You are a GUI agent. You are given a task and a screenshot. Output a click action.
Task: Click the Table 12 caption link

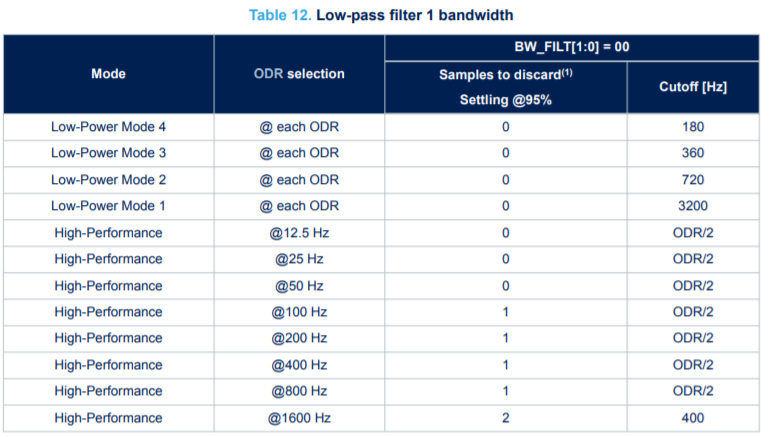point(280,15)
